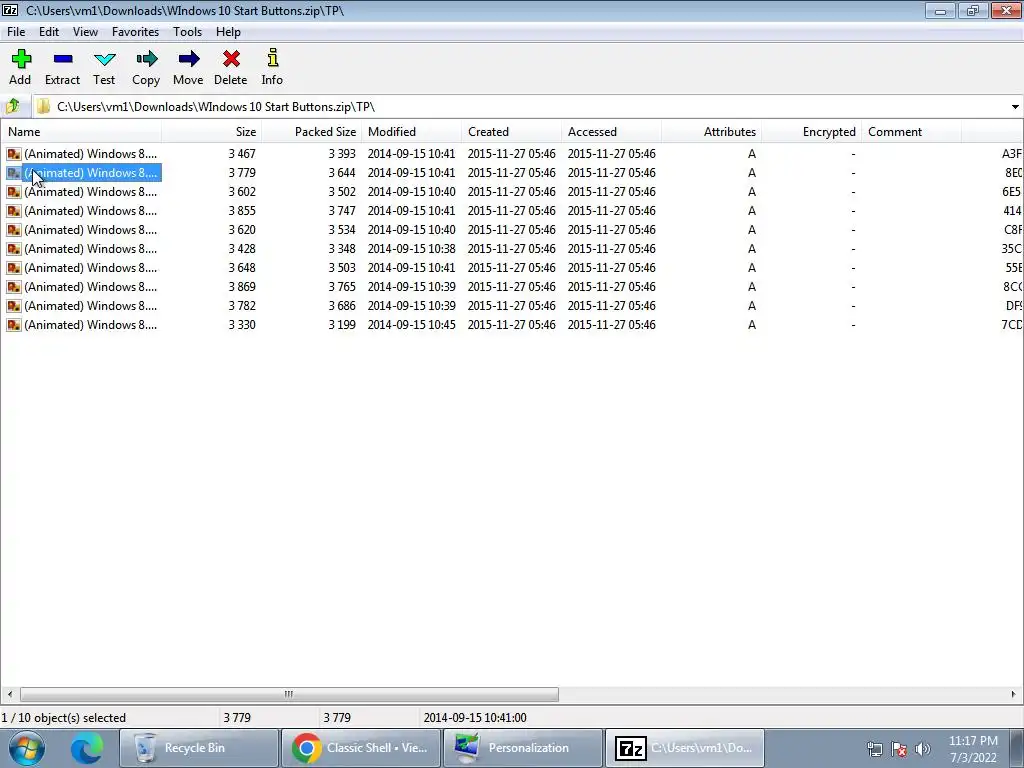Click packed size value 3 686
The image size is (1024, 768).
pyautogui.click(x=342, y=306)
